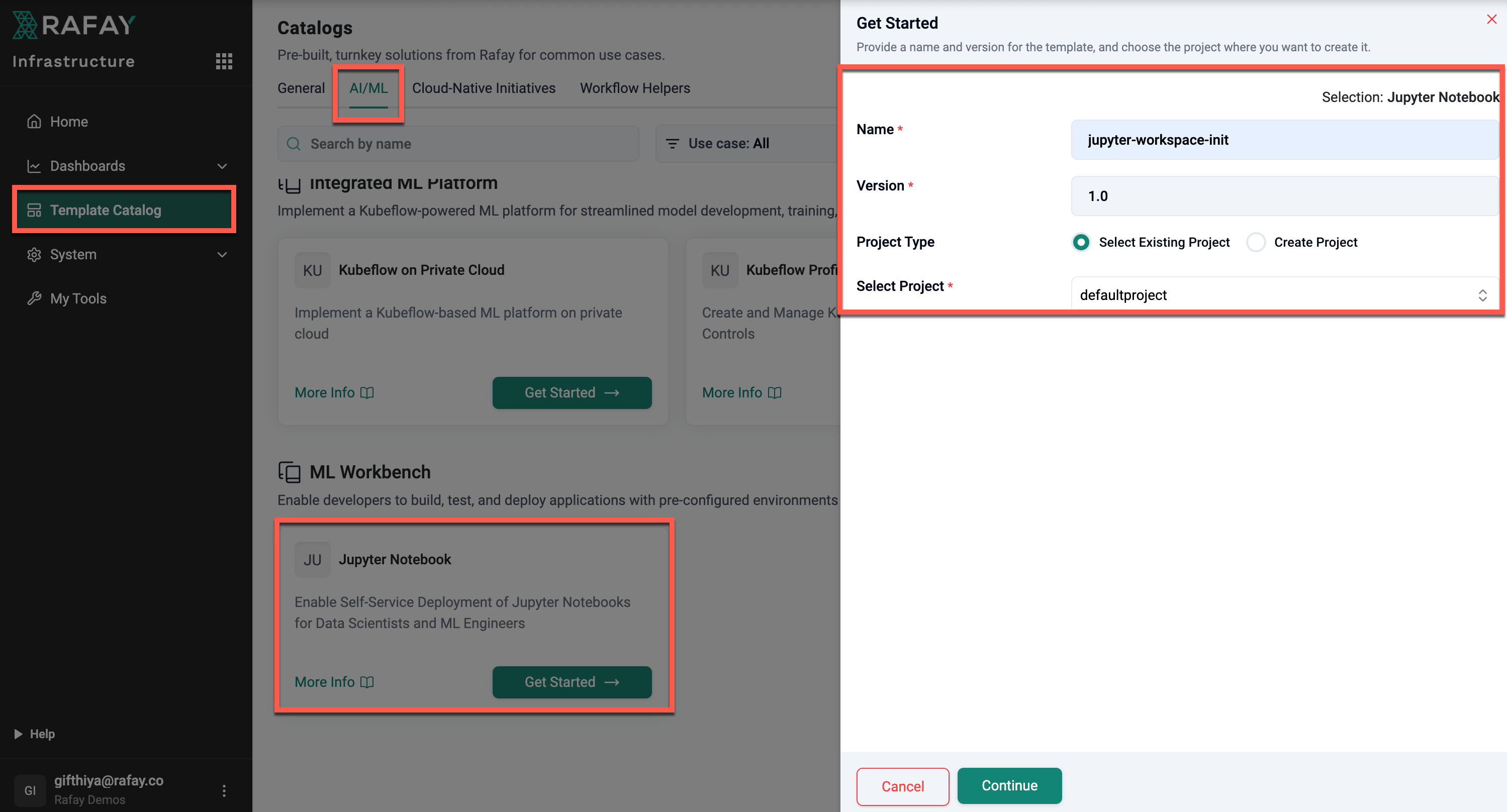Click the Search by name field
The width and height of the screenshot is (1507, 812).
(x=458, y=144)
